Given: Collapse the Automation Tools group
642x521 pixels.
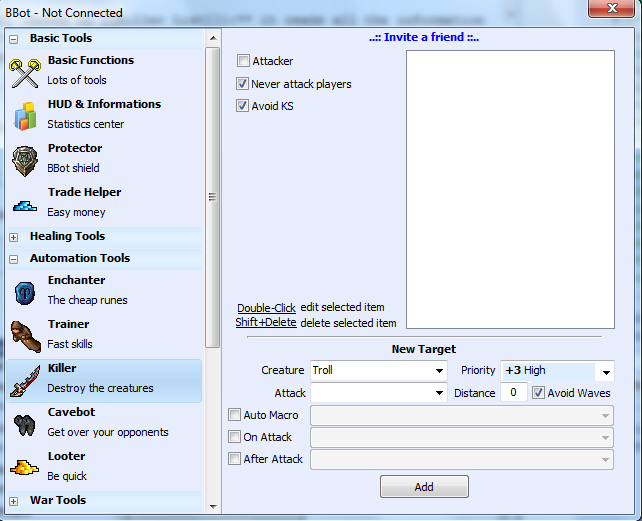Looking at the screenshot, I should 14,259.
